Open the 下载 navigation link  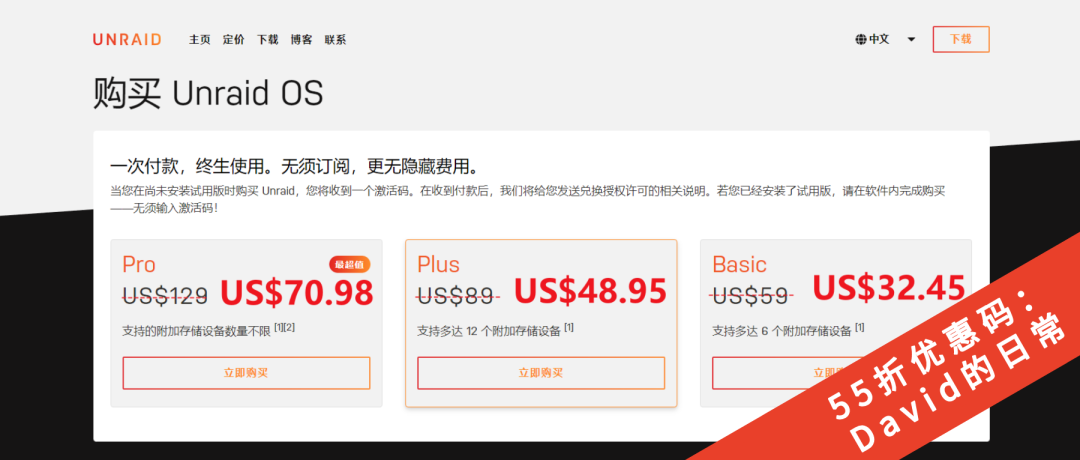tap(268, 40)
